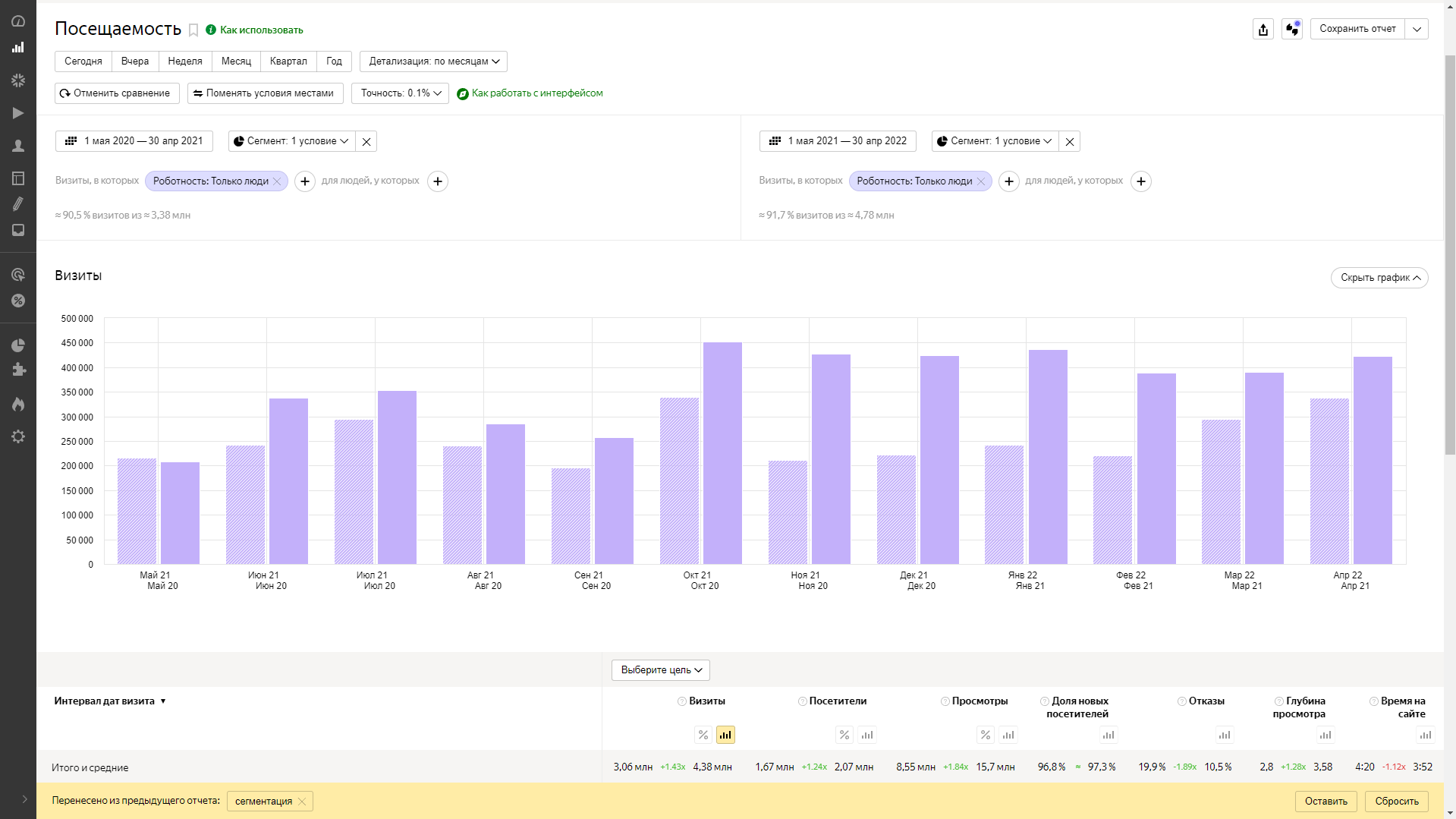Open the flame icon in sidebar
This screenshot has height=819, width=1456.
tap(18, 404)
